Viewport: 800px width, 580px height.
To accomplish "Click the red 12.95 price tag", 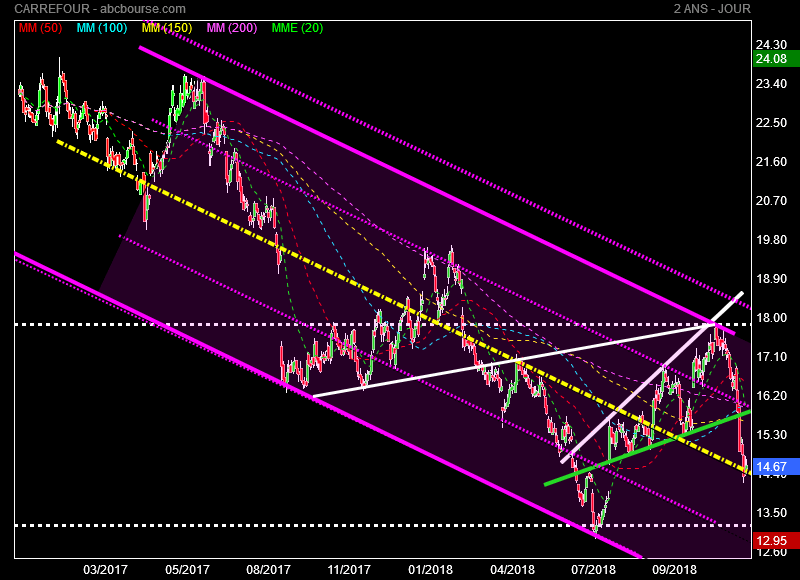I will 776,541.
